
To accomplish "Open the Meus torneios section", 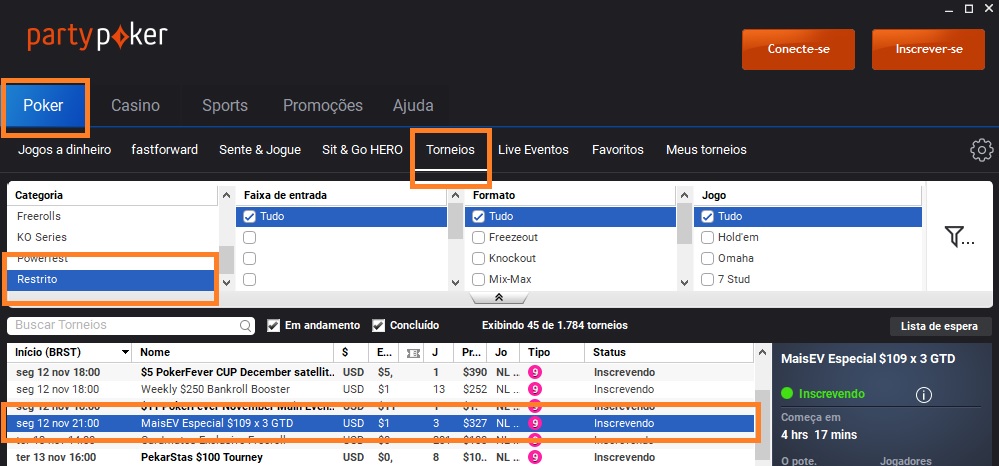I will (706, 150).
